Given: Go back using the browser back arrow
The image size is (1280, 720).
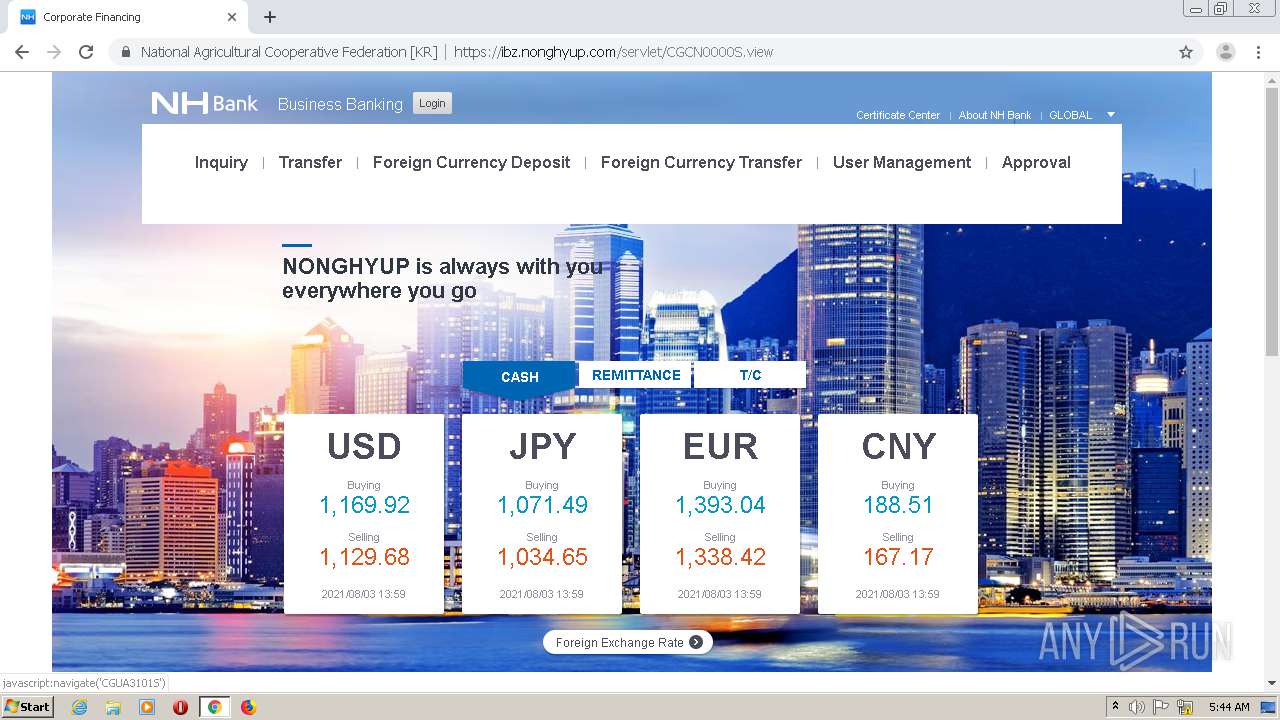Looking at the screenshot, I should click(22, 52).
